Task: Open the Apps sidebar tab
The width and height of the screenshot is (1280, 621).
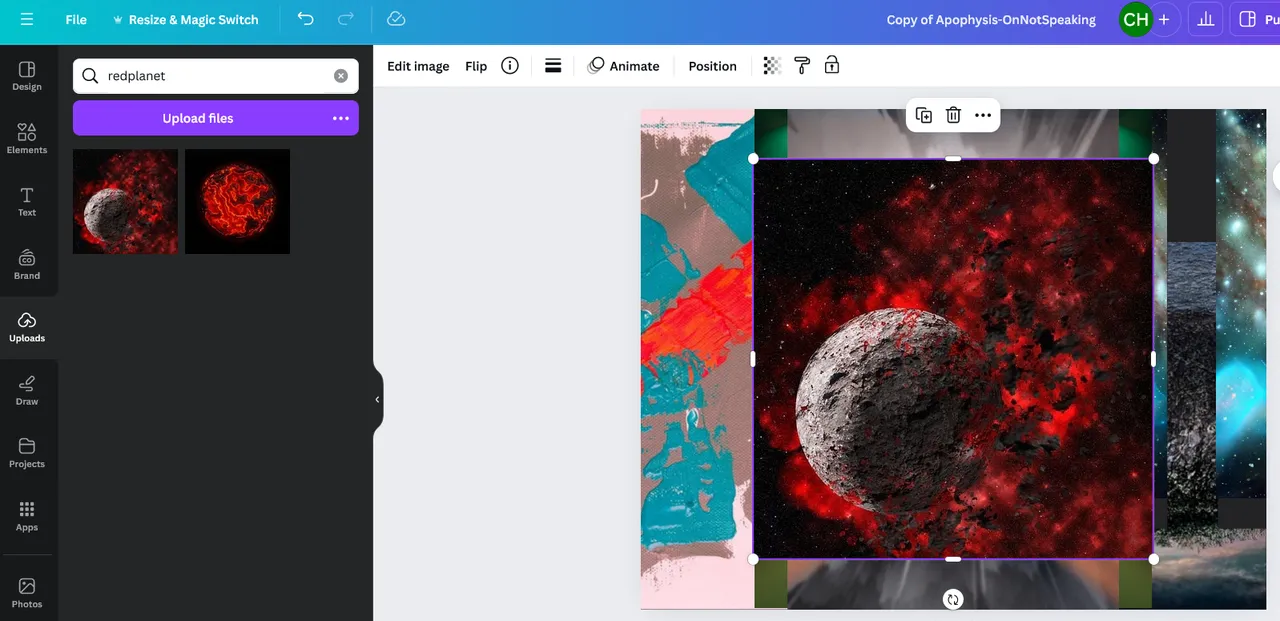Action: (27, 517)
